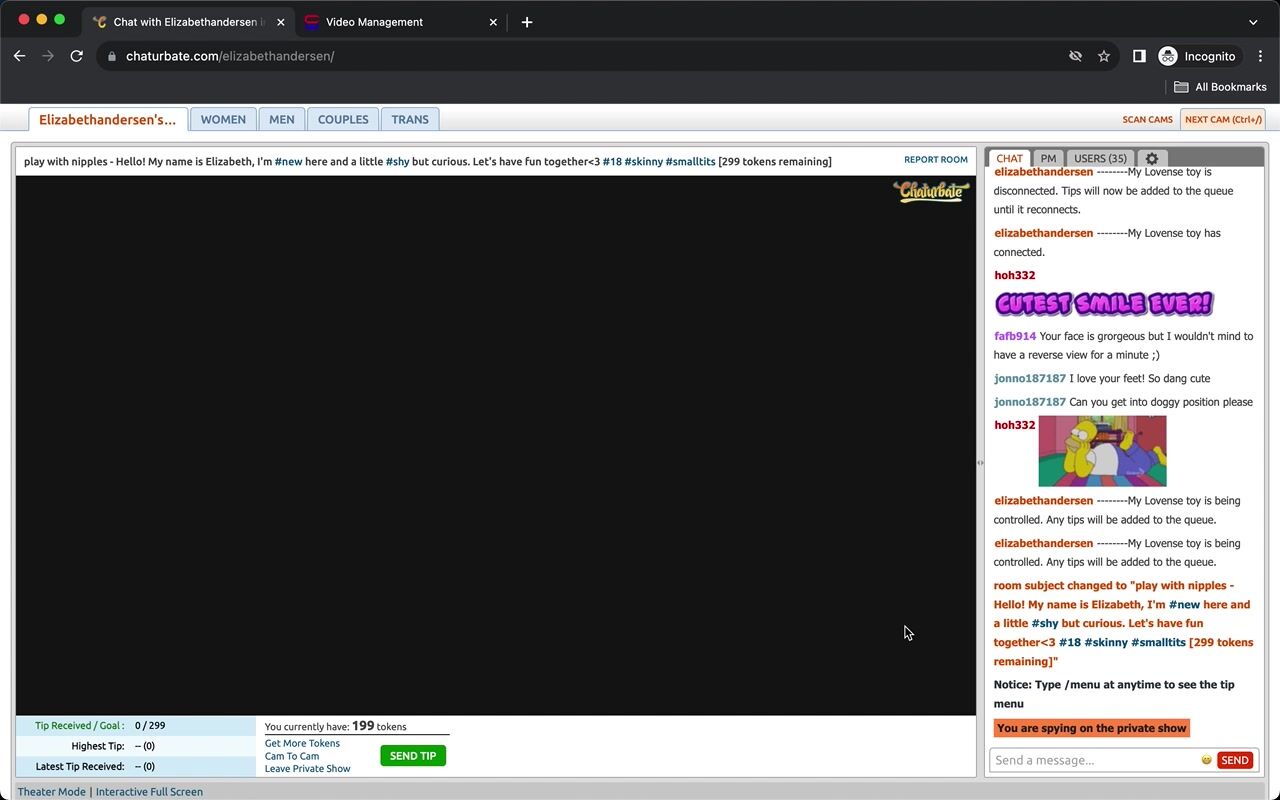Open the Chrome three-dot menu
Screen dimensions: 1280x800
point(1261,56)
